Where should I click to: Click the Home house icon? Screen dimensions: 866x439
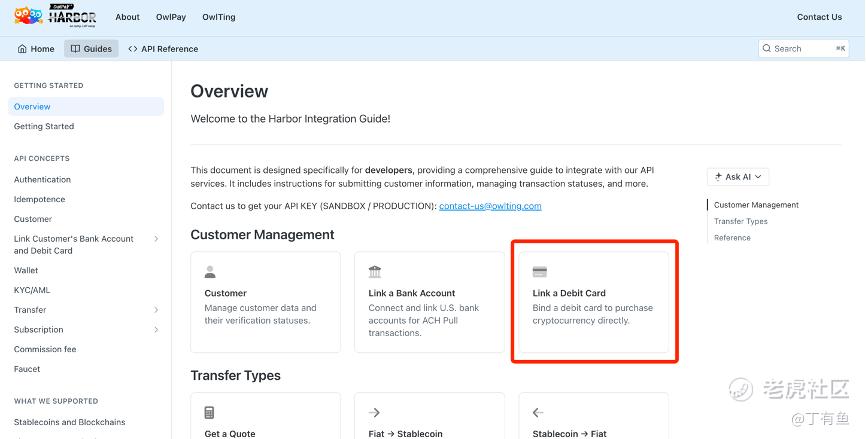point(22,49)
